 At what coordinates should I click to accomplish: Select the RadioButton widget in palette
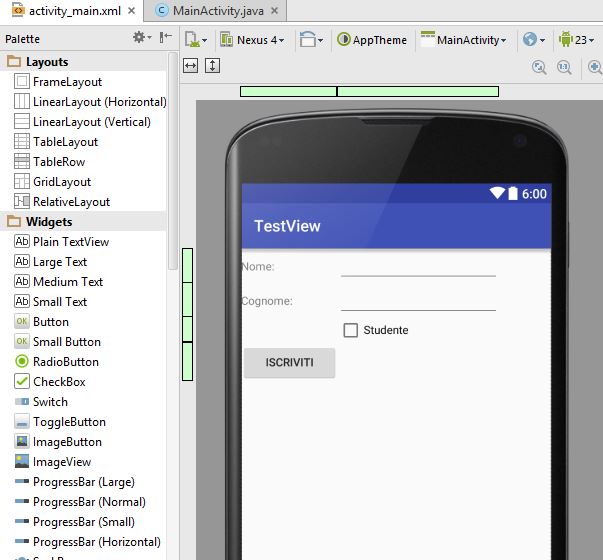65,362
